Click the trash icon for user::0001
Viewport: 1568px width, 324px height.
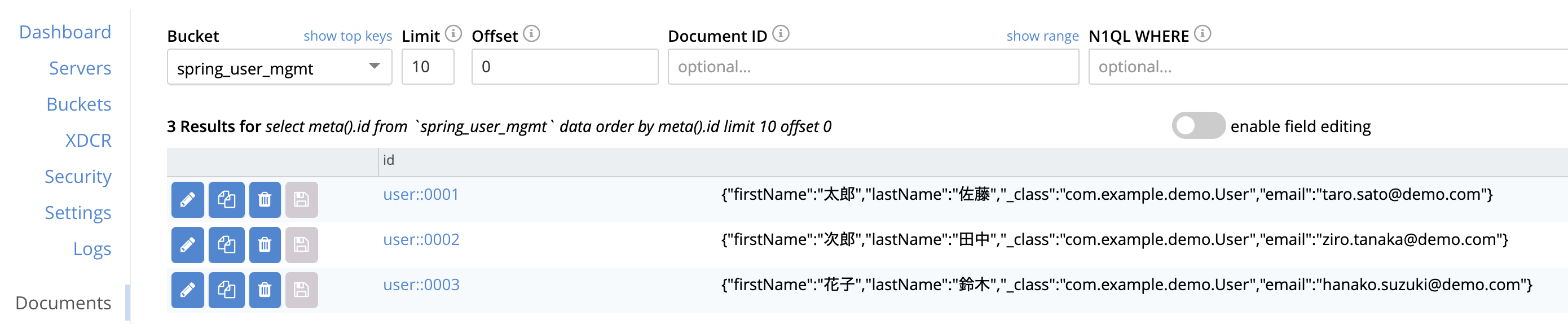pyautogui.click(x=264, y=199)
